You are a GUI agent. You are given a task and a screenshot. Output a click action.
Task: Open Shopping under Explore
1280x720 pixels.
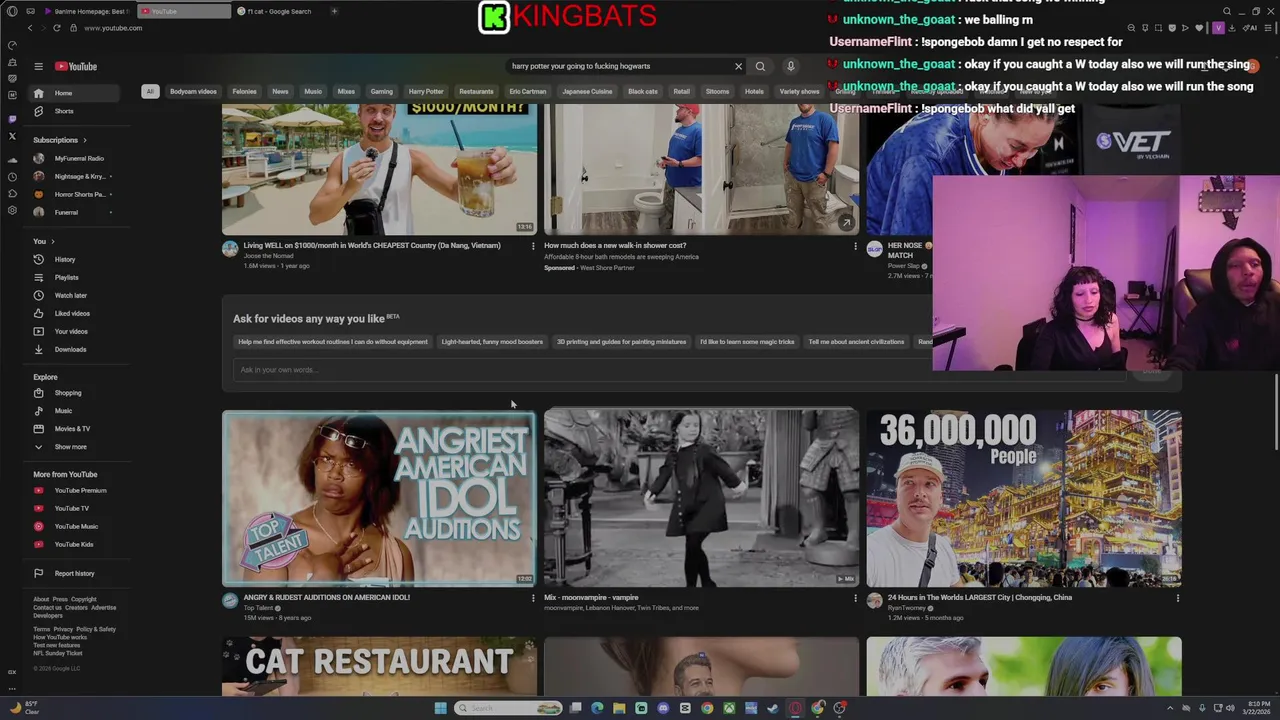76,393
